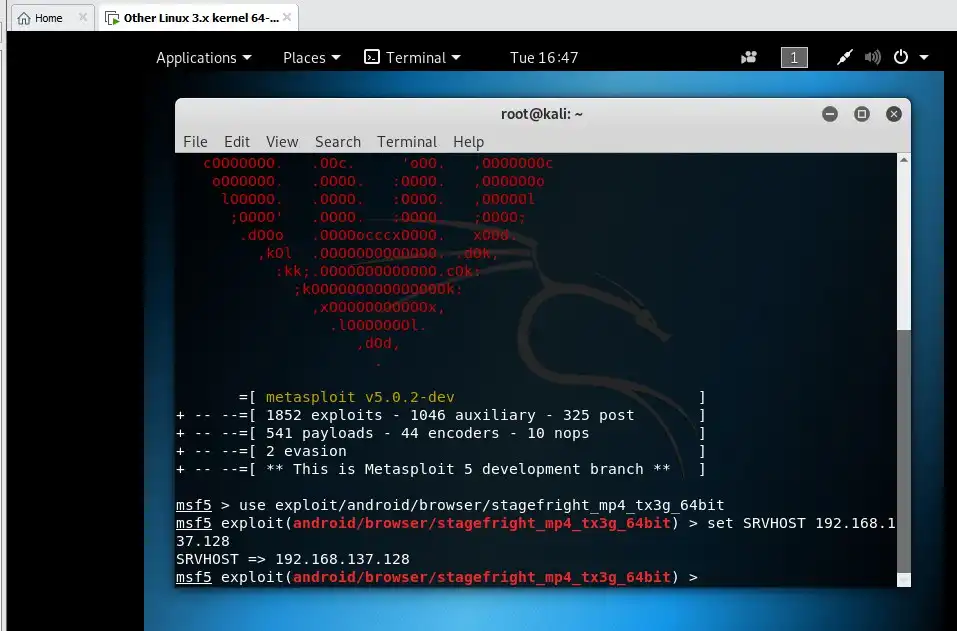Click the 1852 exploits line
Screen dimensions: 957x631
pos(441,416)
